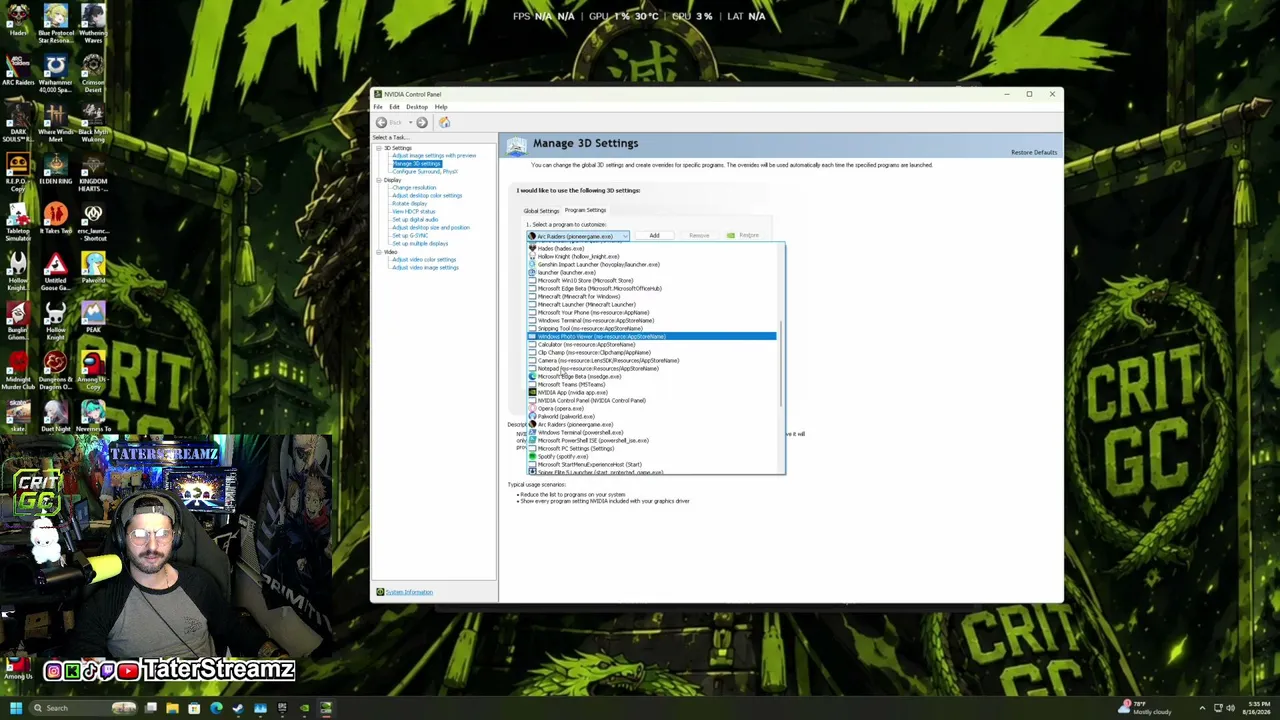Select Manage 3D settings in task tree
Screen dimensions: 1280x720
pyautogui.click(x=416, y=164)
